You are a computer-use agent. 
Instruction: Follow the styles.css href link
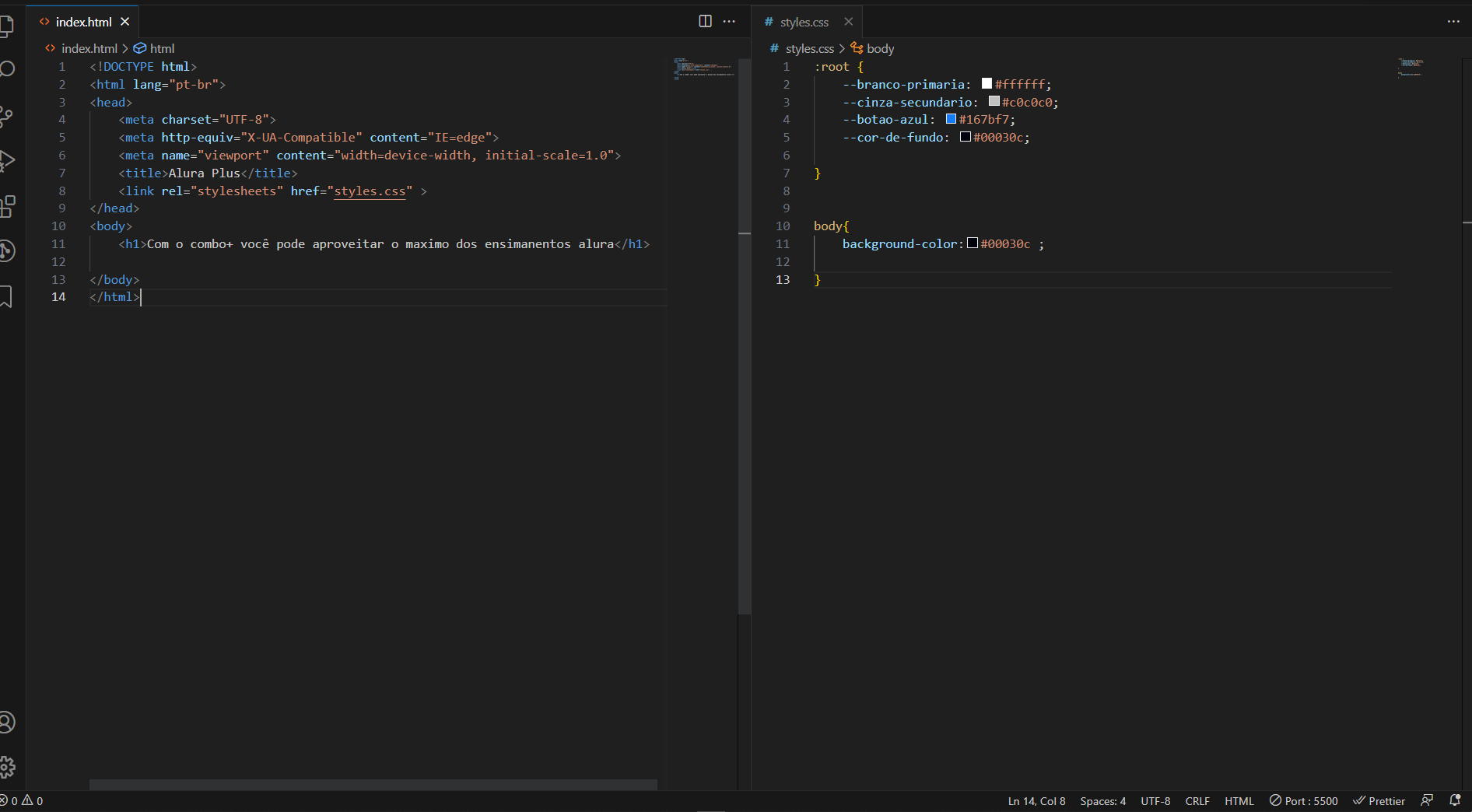370,191
